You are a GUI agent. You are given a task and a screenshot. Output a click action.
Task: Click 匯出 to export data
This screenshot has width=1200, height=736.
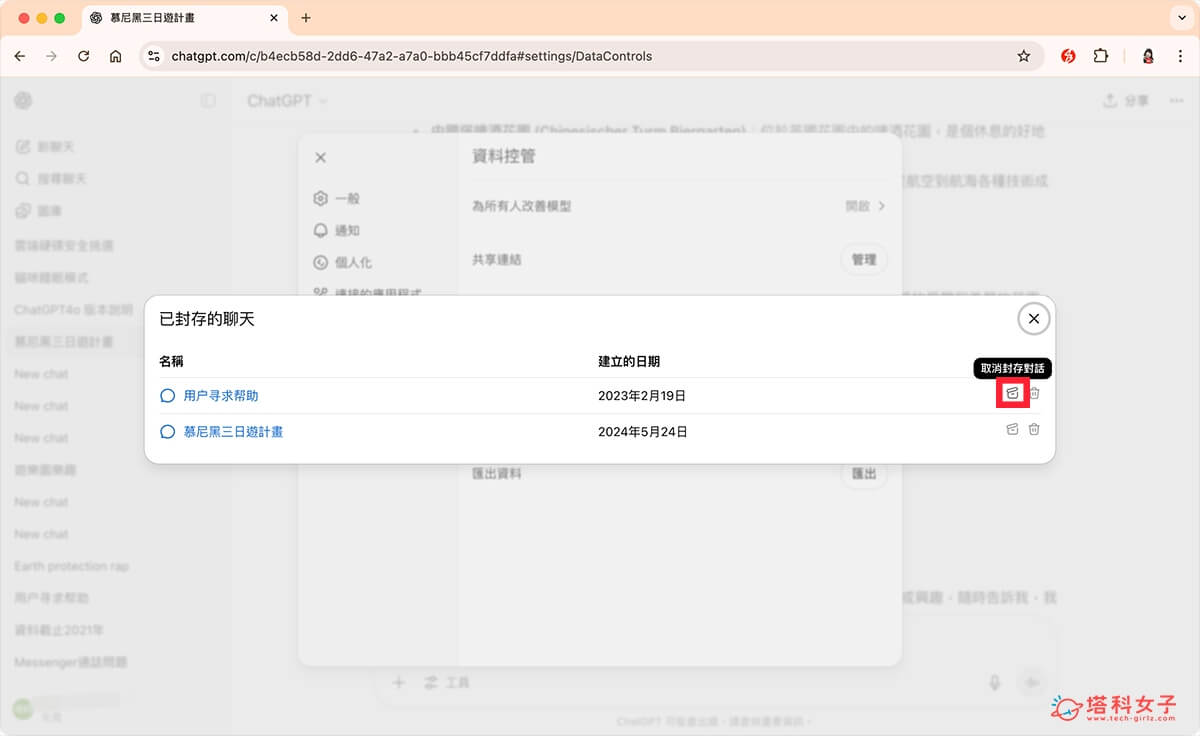tap(862, 473)
